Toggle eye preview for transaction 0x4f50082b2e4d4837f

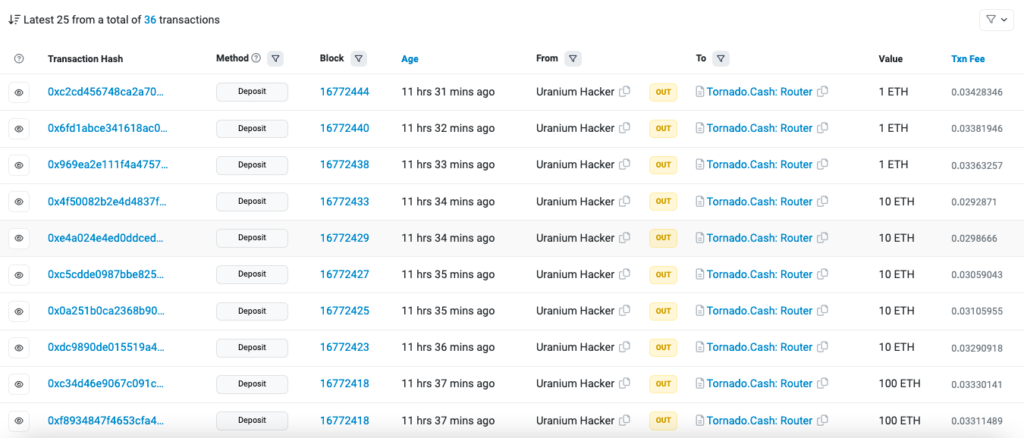(x=19, y=201)
